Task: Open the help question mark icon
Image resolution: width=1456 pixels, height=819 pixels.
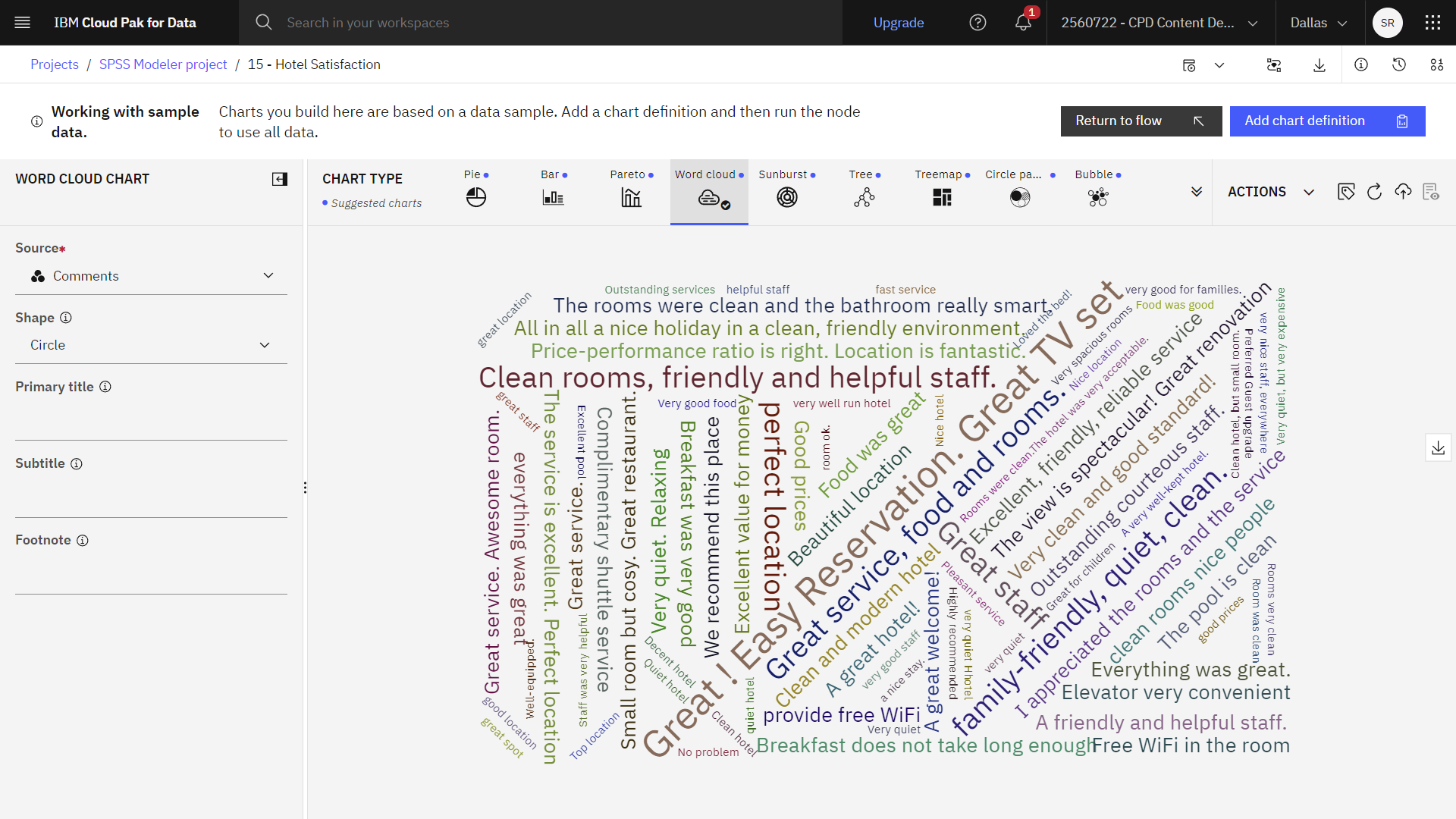Action: [x=977, y=23]
